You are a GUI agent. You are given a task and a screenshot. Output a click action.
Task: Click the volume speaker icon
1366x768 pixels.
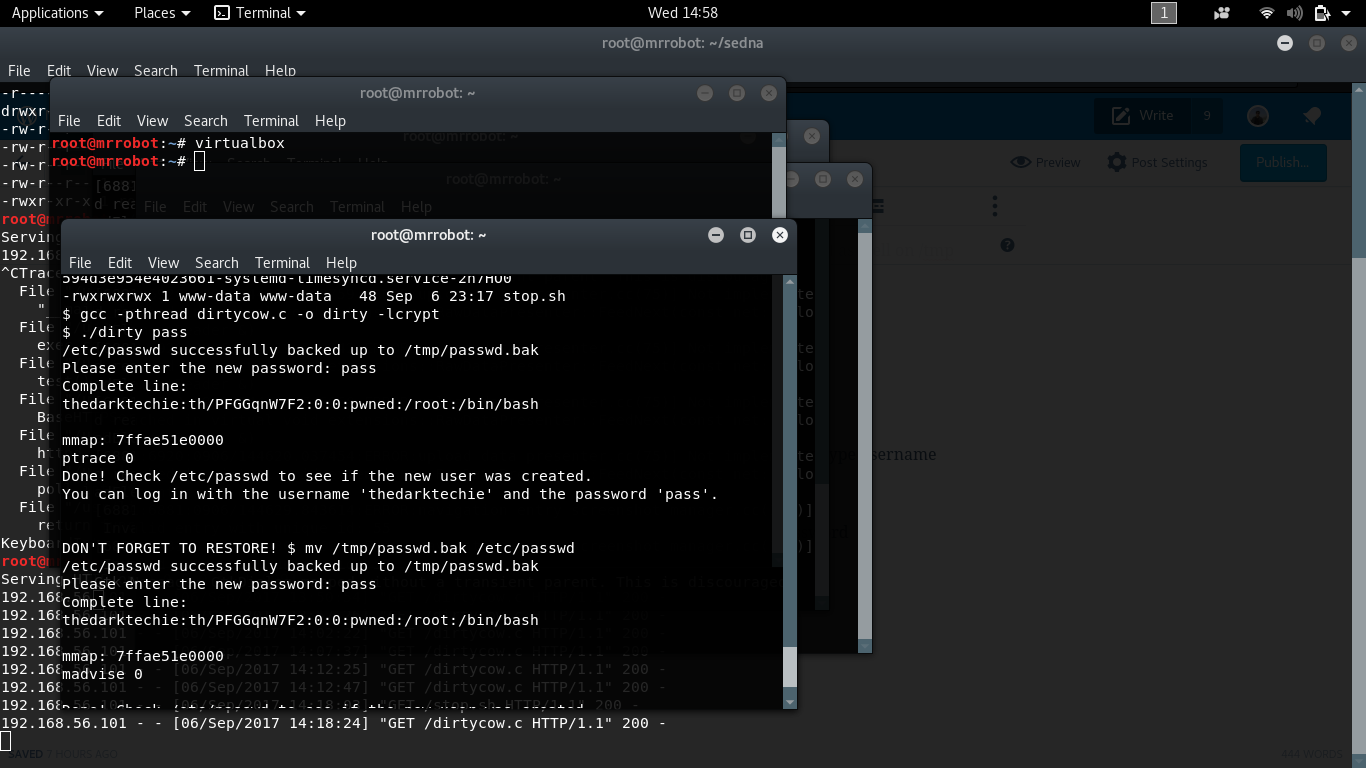[x=1295, y=13]
